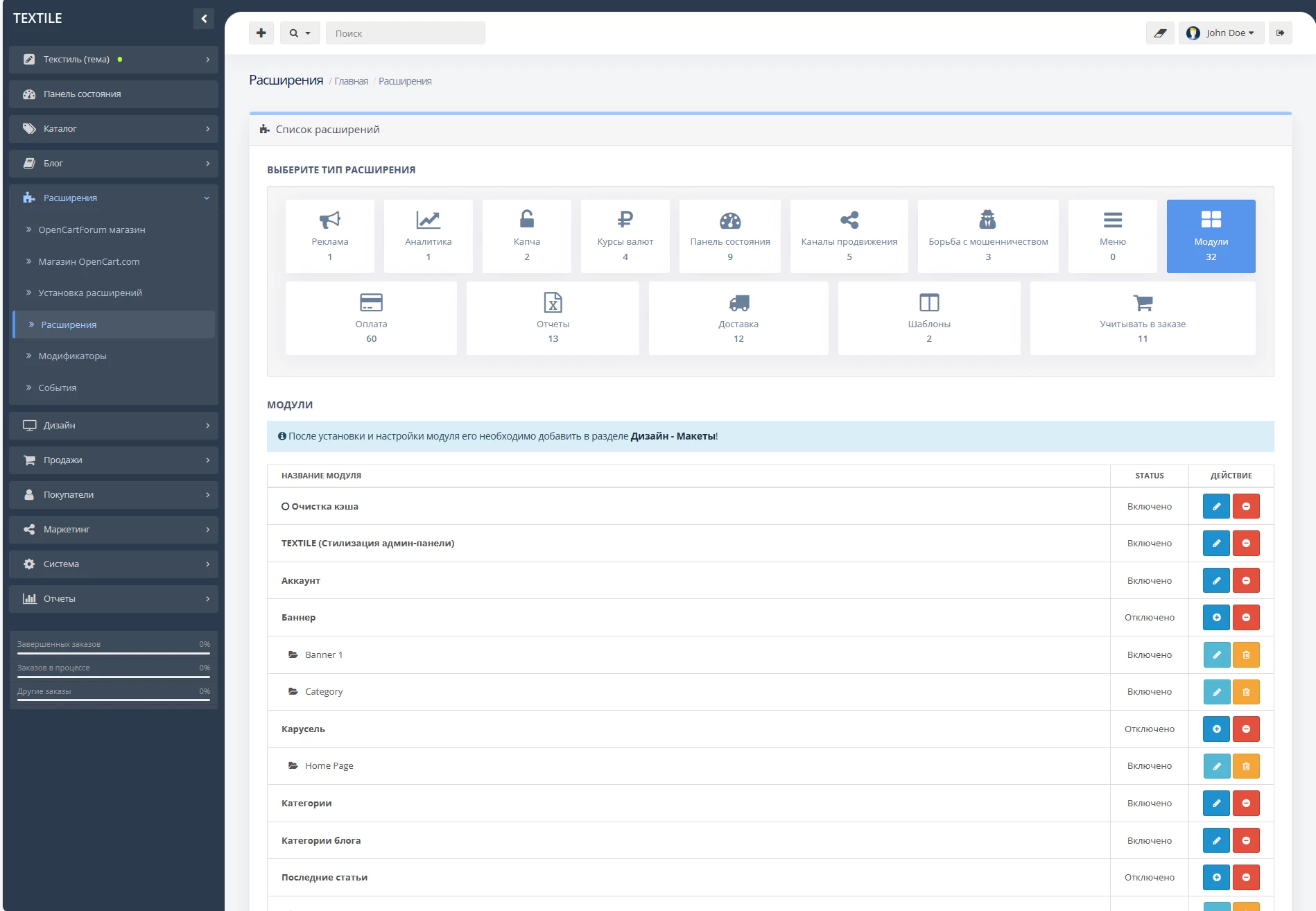Edit the Home Page carousel submodule
The height and width of the screenshot is (911, 1316).
tap(1216, 766)
